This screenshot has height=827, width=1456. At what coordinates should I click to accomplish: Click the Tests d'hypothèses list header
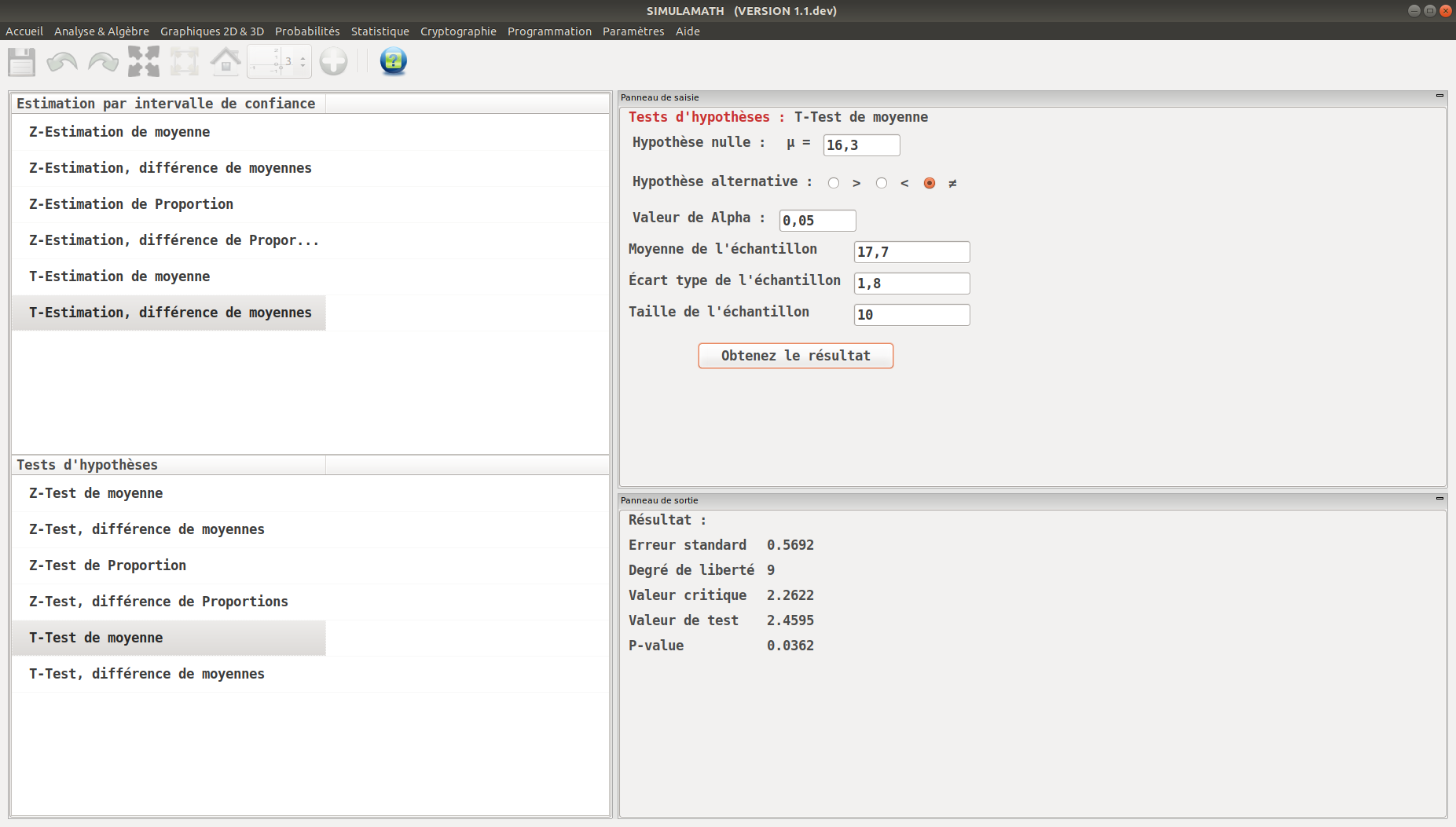[169, 465]
